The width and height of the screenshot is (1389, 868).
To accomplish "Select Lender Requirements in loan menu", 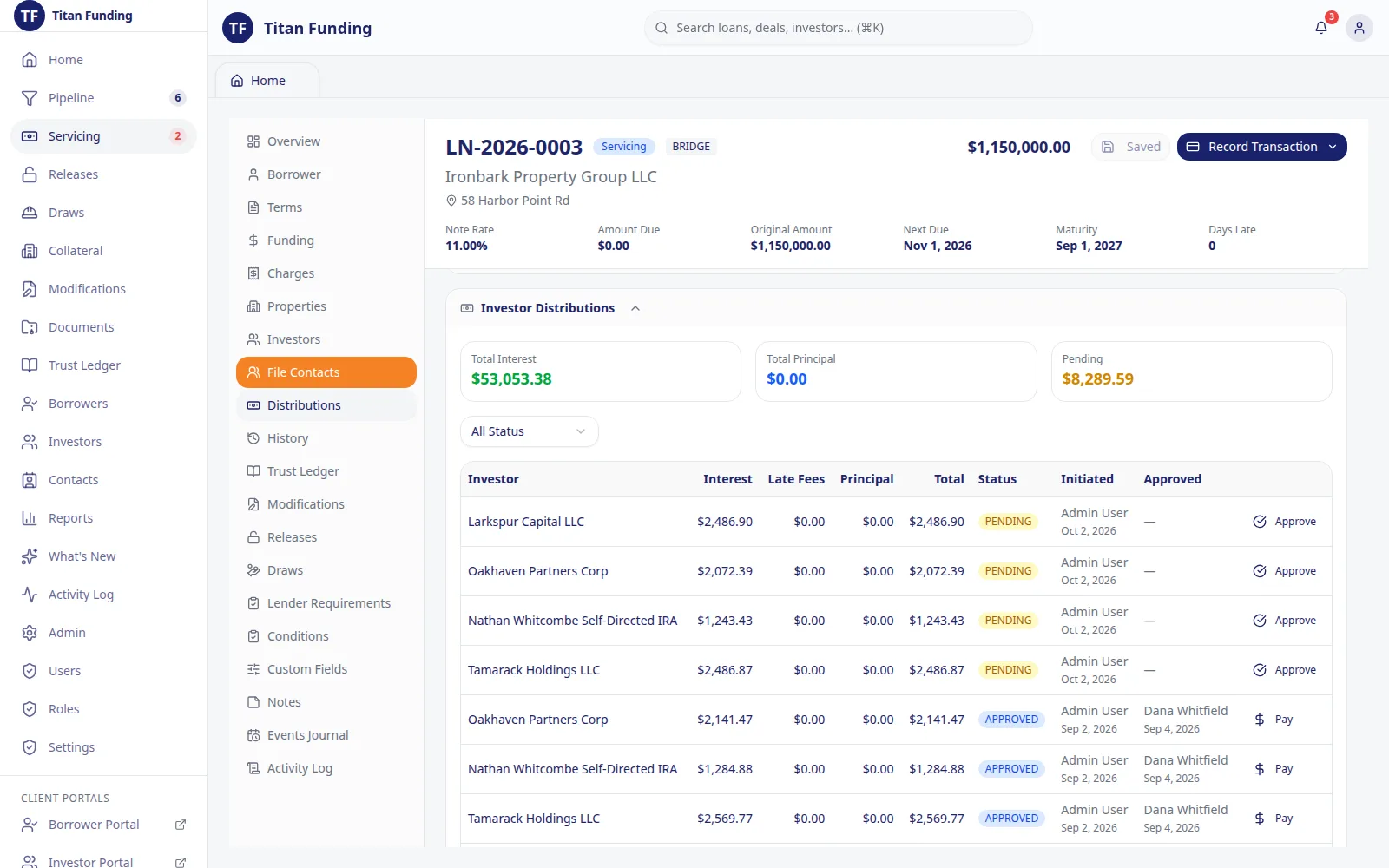I will coord(326,603).
